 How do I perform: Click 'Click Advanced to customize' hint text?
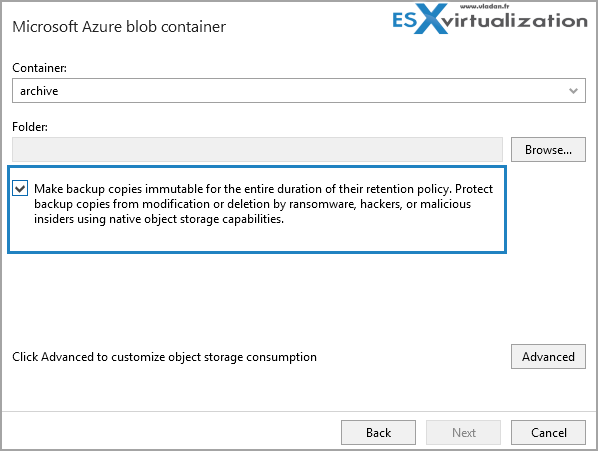(164, 357)
